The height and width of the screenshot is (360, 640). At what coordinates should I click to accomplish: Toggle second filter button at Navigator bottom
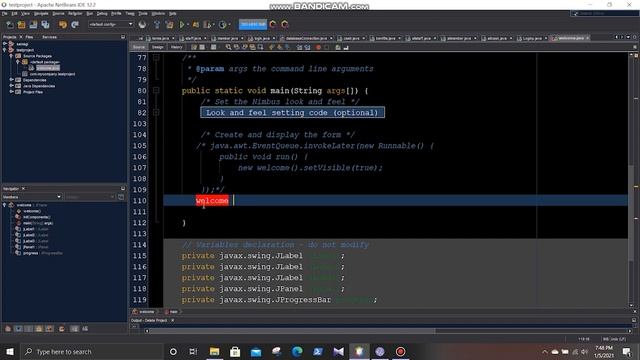(x=18, y=329)
